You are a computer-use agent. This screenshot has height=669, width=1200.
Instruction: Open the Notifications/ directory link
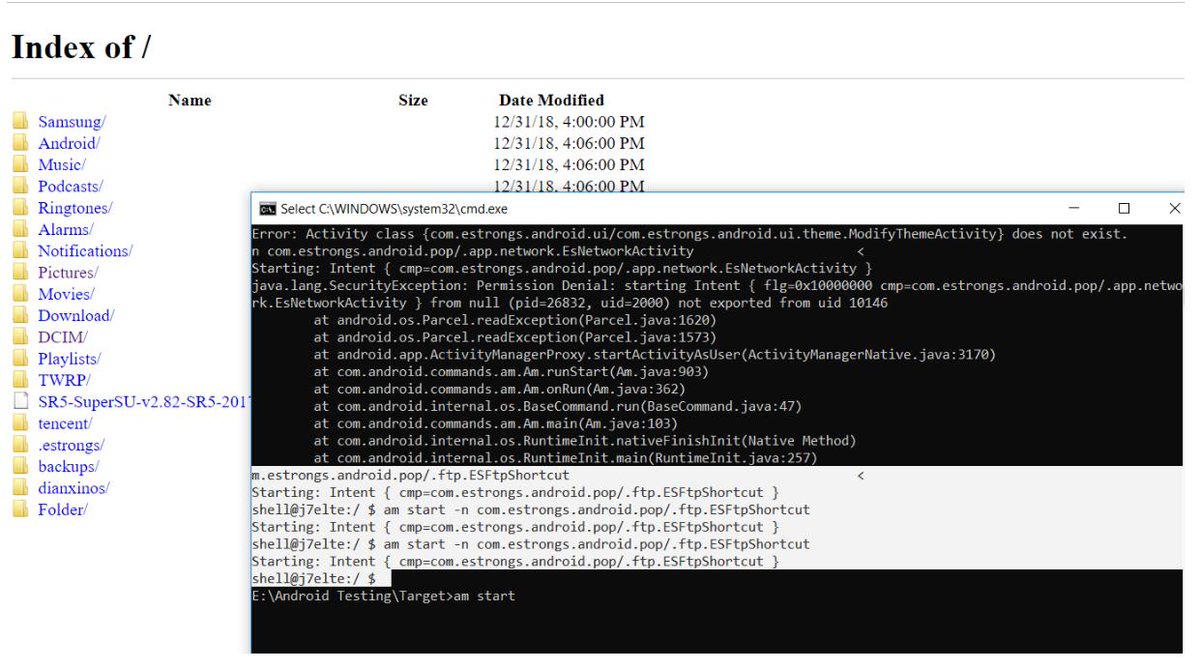coord(85,251)
